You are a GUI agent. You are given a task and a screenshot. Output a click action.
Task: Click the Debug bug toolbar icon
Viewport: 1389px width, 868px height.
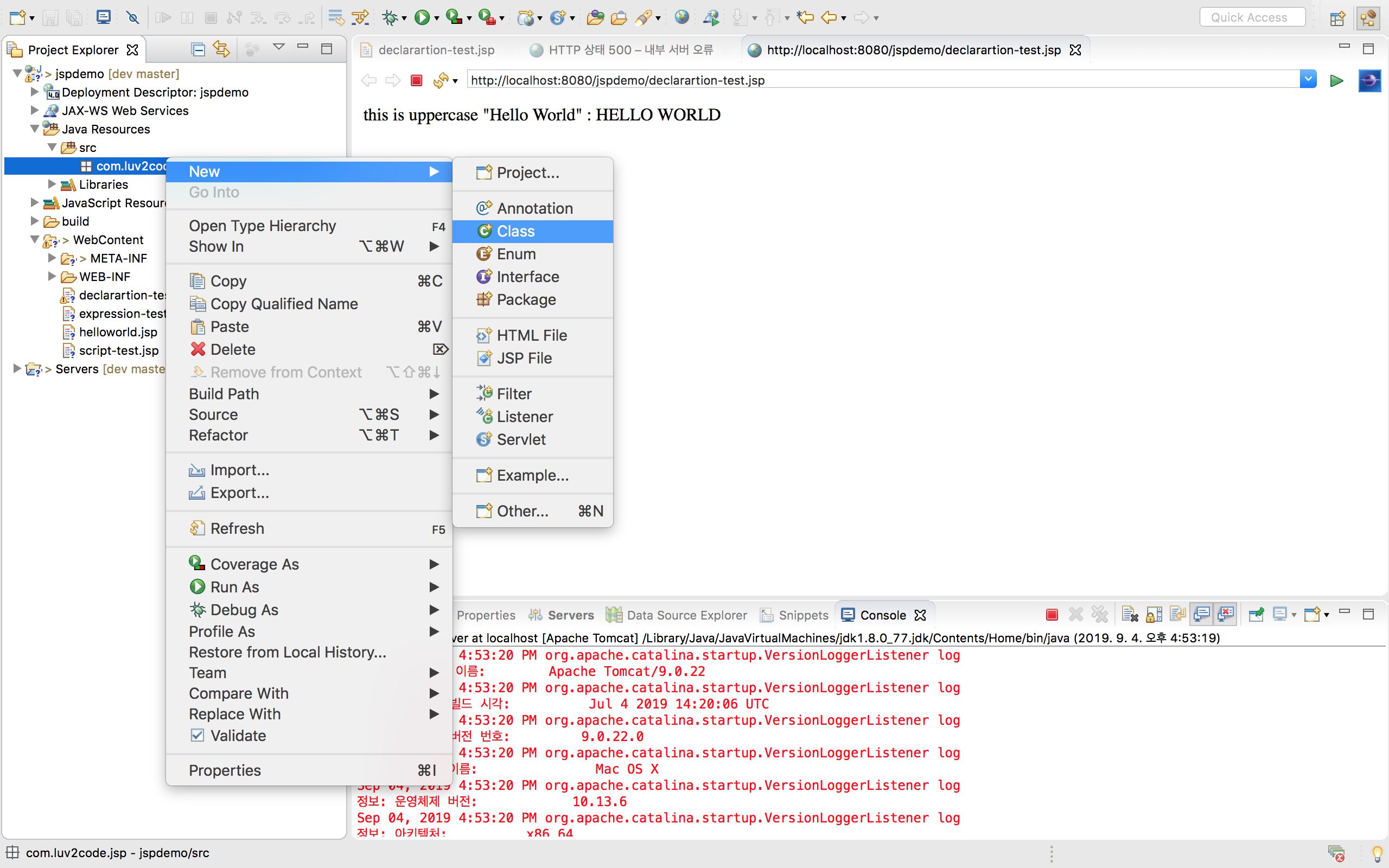(x=390, y=17)
